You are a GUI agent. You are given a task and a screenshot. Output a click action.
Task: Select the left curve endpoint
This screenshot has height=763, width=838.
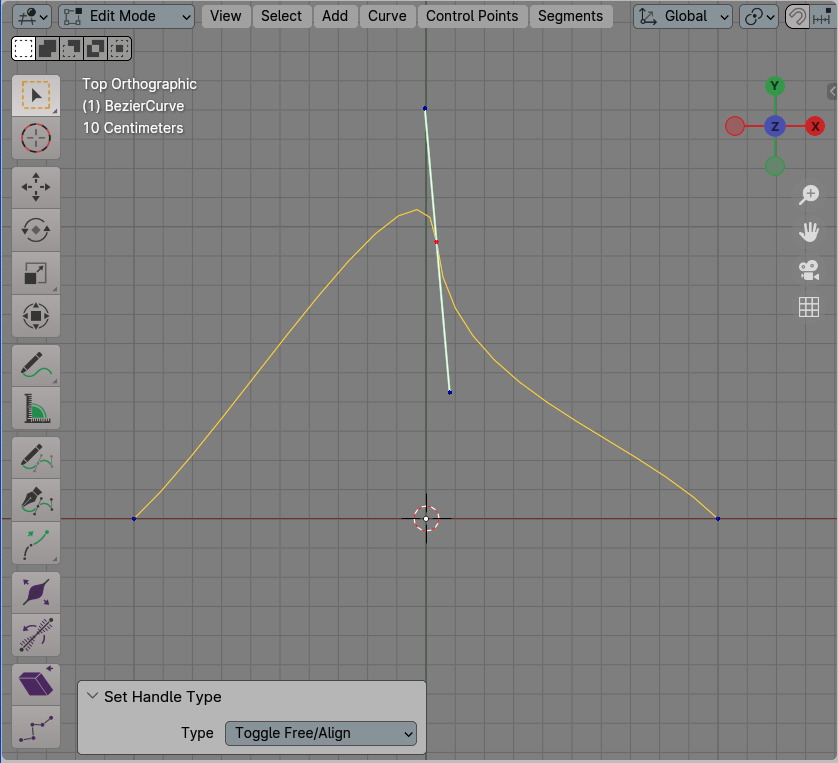[x=134, y=519]
